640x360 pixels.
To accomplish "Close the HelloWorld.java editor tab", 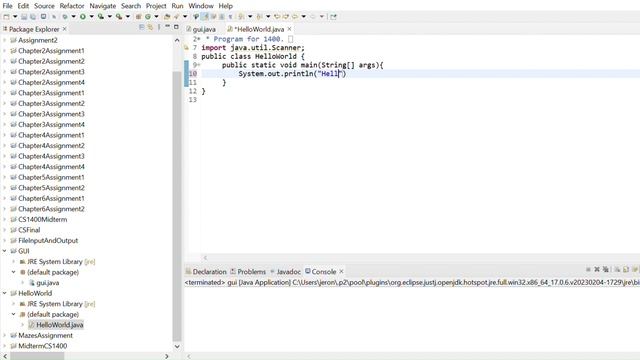I will pyautogui.click(x=289, y=29).
